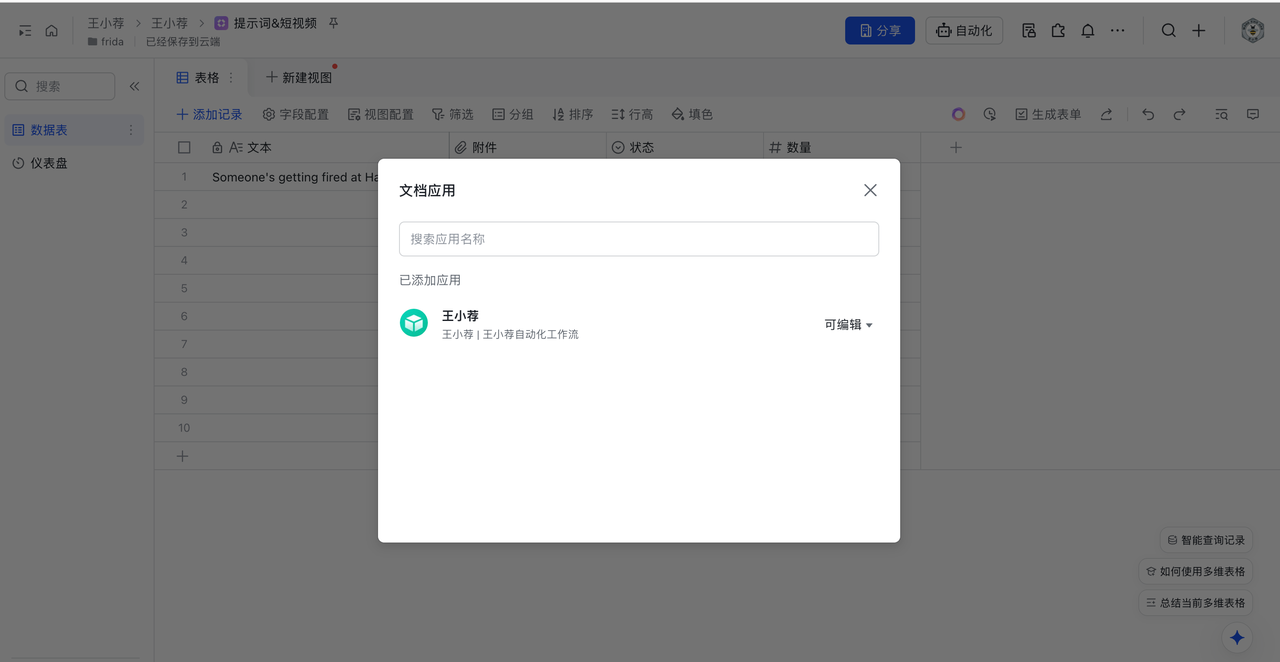1280x662 pixels.
Task: Select the 表格 view tab
Action: tap(198, 78)
